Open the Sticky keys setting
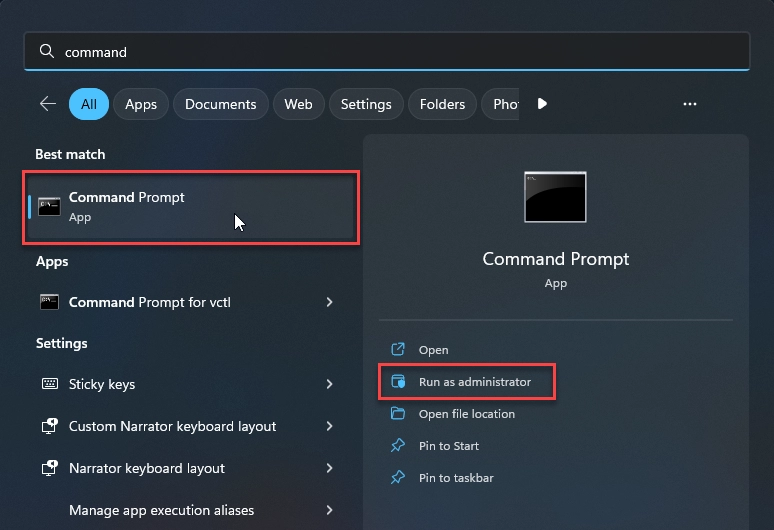The height and width of the screenshot is (530, 774). click(191, 384)
